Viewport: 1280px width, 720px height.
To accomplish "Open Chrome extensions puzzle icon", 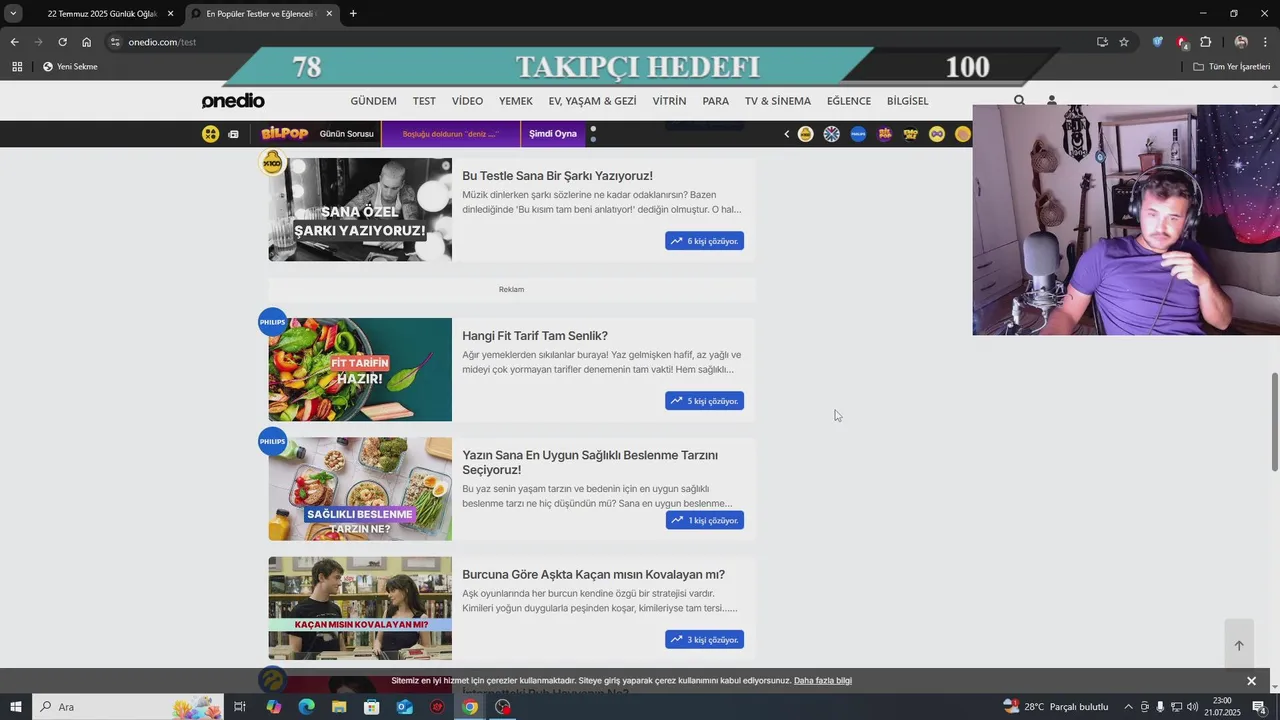I will coord(1205,42).
